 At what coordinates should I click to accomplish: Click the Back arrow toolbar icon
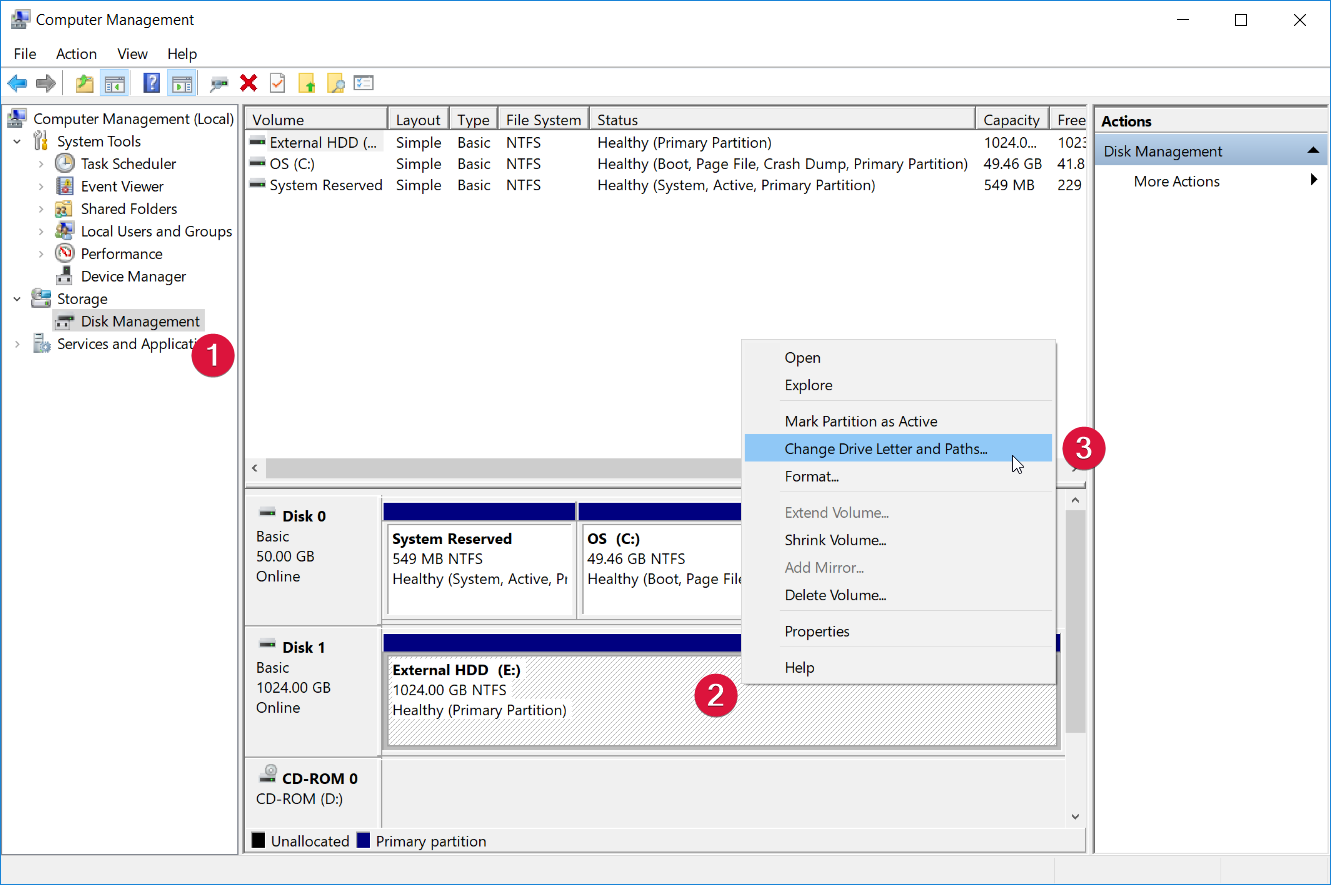click(17, 84)
